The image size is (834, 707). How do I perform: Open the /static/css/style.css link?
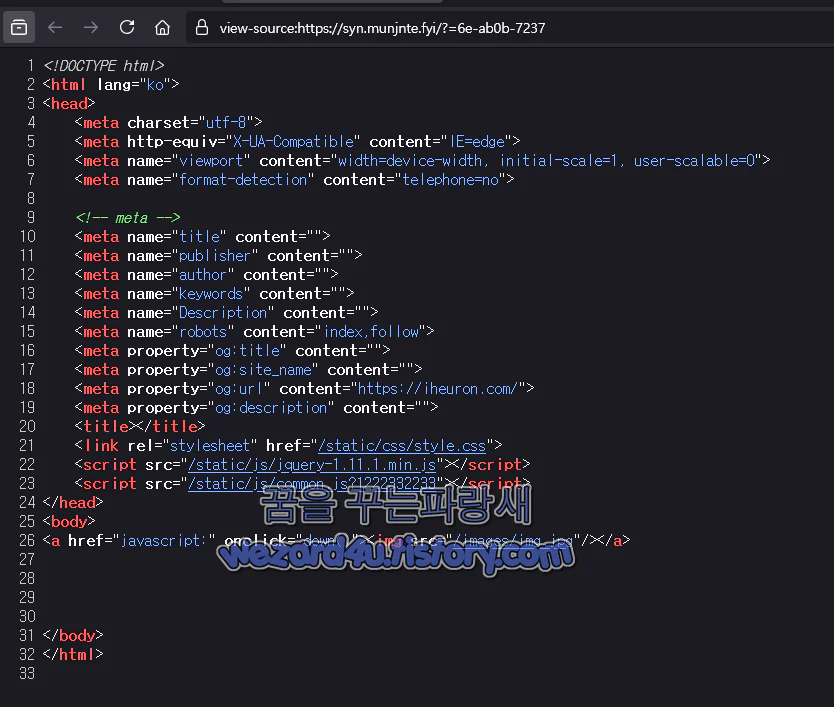click(402, 445)
